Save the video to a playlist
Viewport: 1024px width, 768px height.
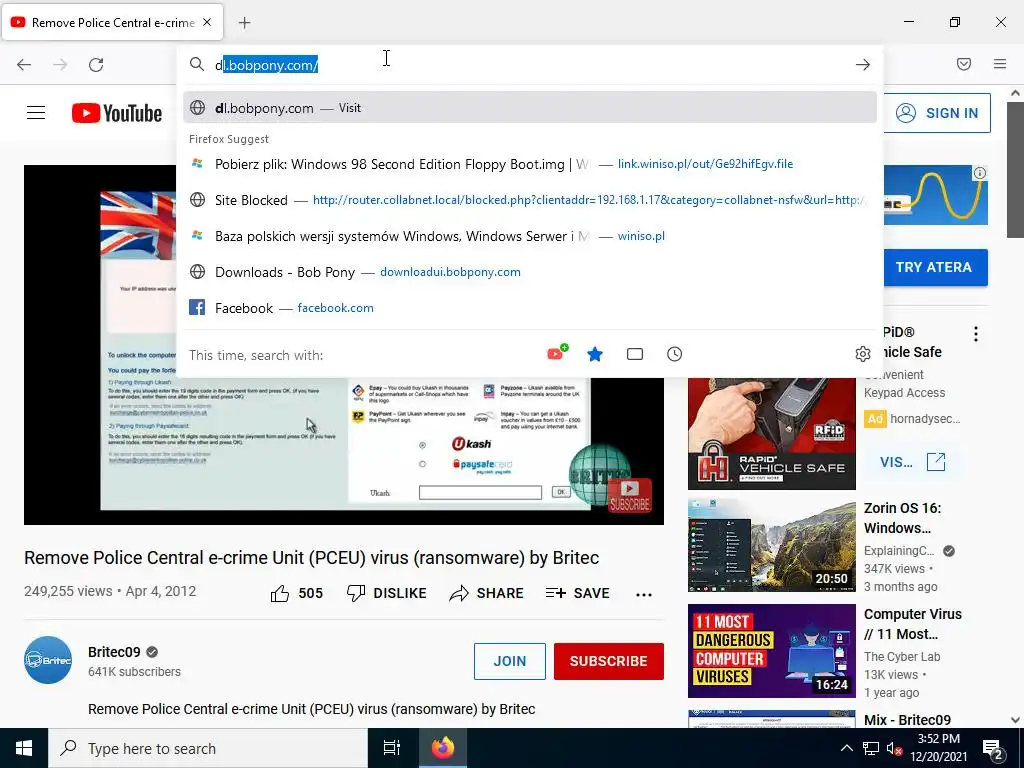[x=577, y=593]
